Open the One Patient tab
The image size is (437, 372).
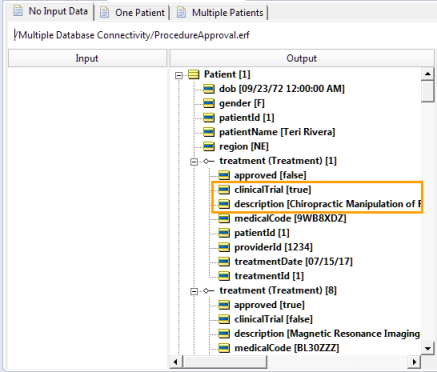132,13
